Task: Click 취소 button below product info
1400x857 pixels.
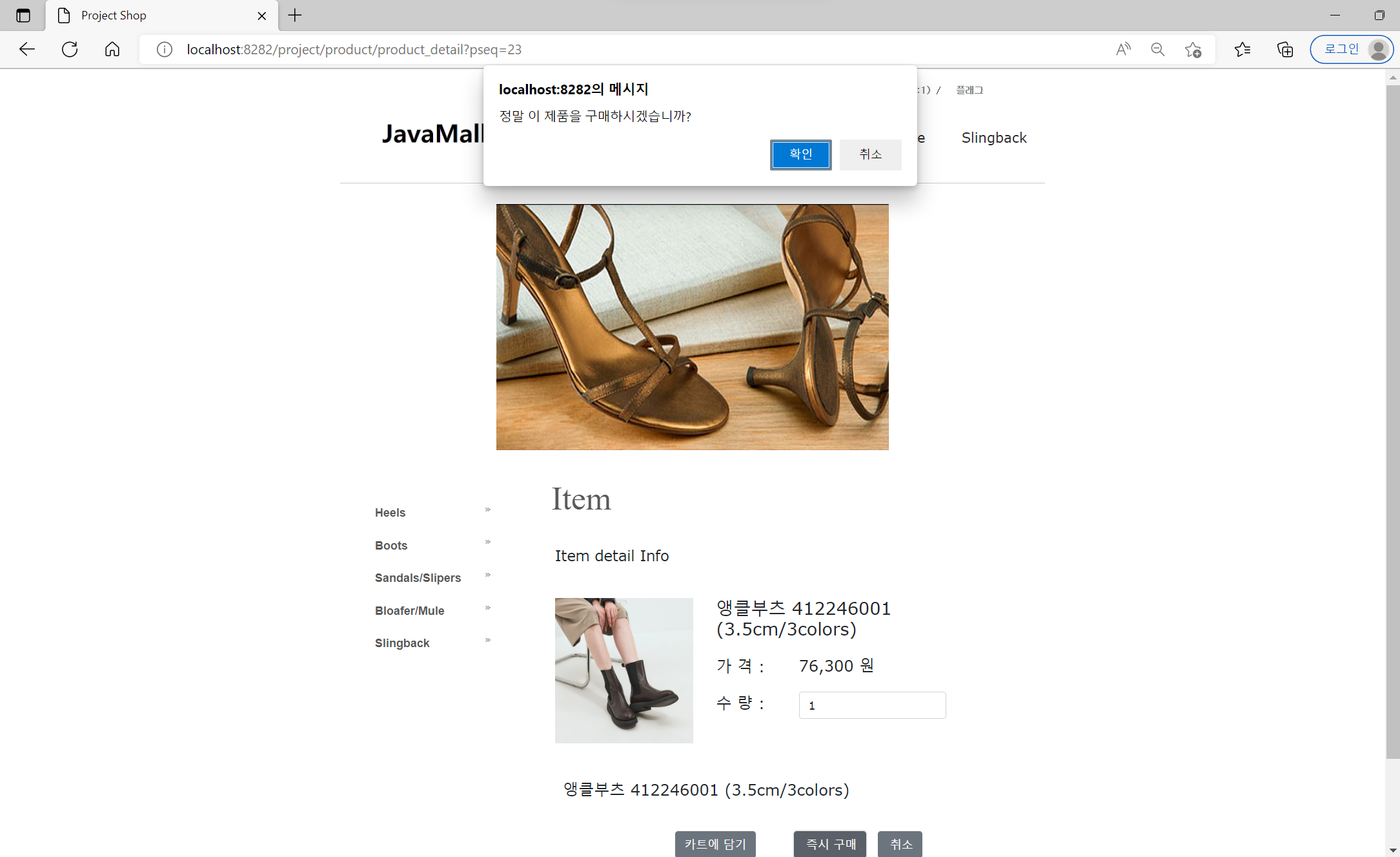Action: click(900, 844)
